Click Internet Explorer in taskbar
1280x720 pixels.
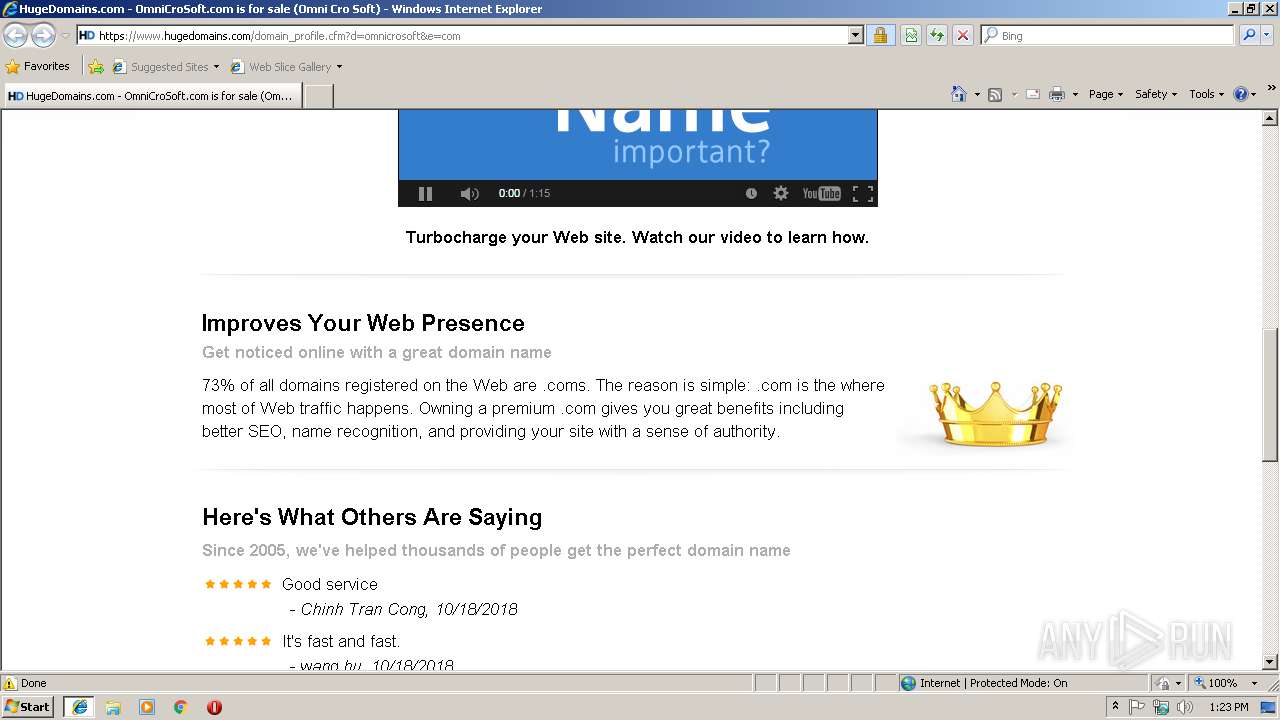click(79, 706)
